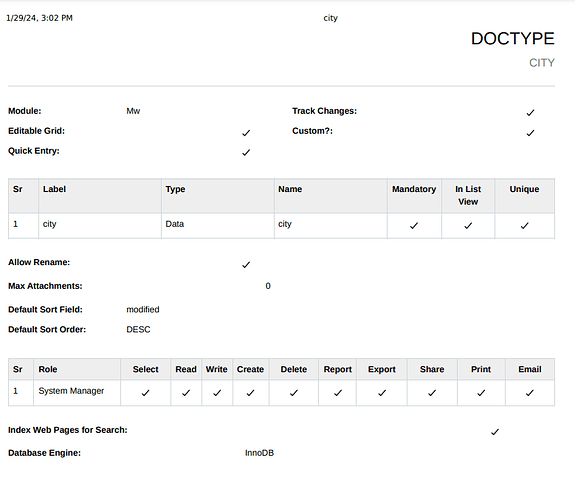This screenshot has height=500, width=575.
Task: Click the Editable Grid checkmark
Action: [x=246, y=133]
